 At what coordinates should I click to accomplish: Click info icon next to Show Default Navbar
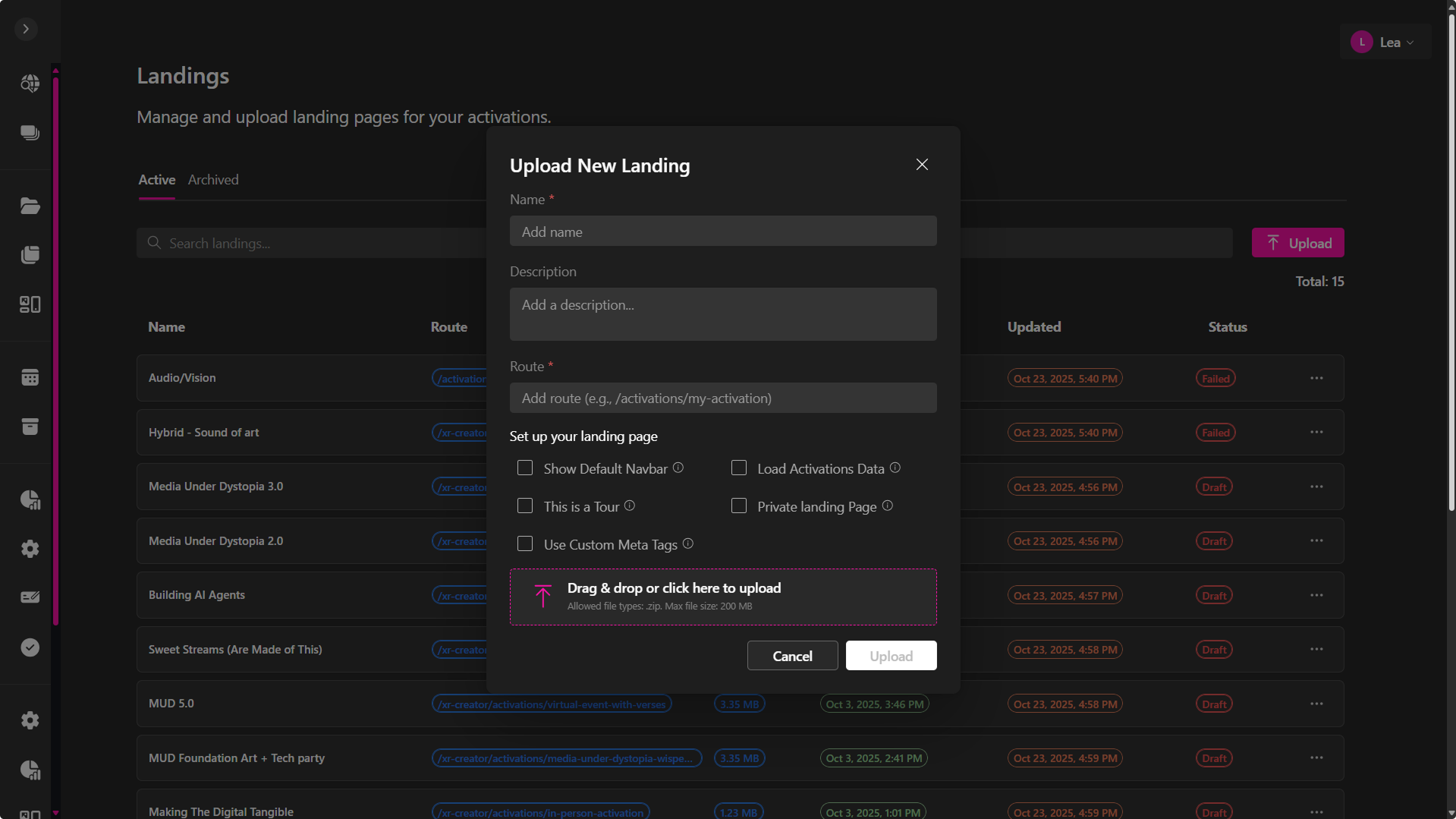pyautogui.click(x=678, y=468)
